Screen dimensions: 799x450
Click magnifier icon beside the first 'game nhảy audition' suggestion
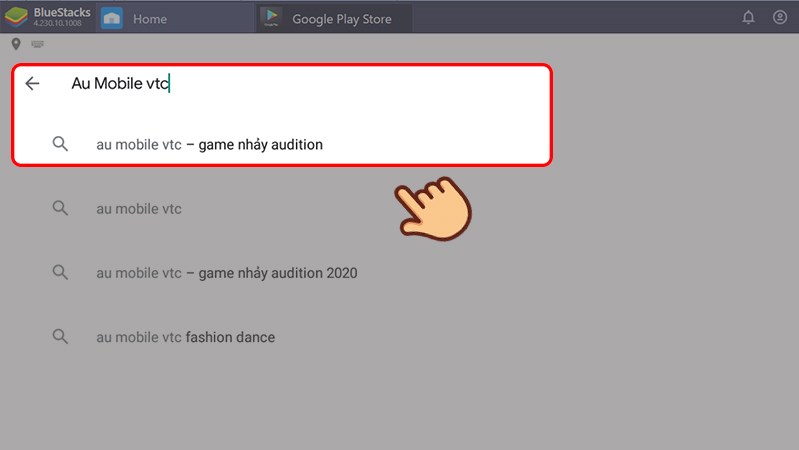[60, 144]
